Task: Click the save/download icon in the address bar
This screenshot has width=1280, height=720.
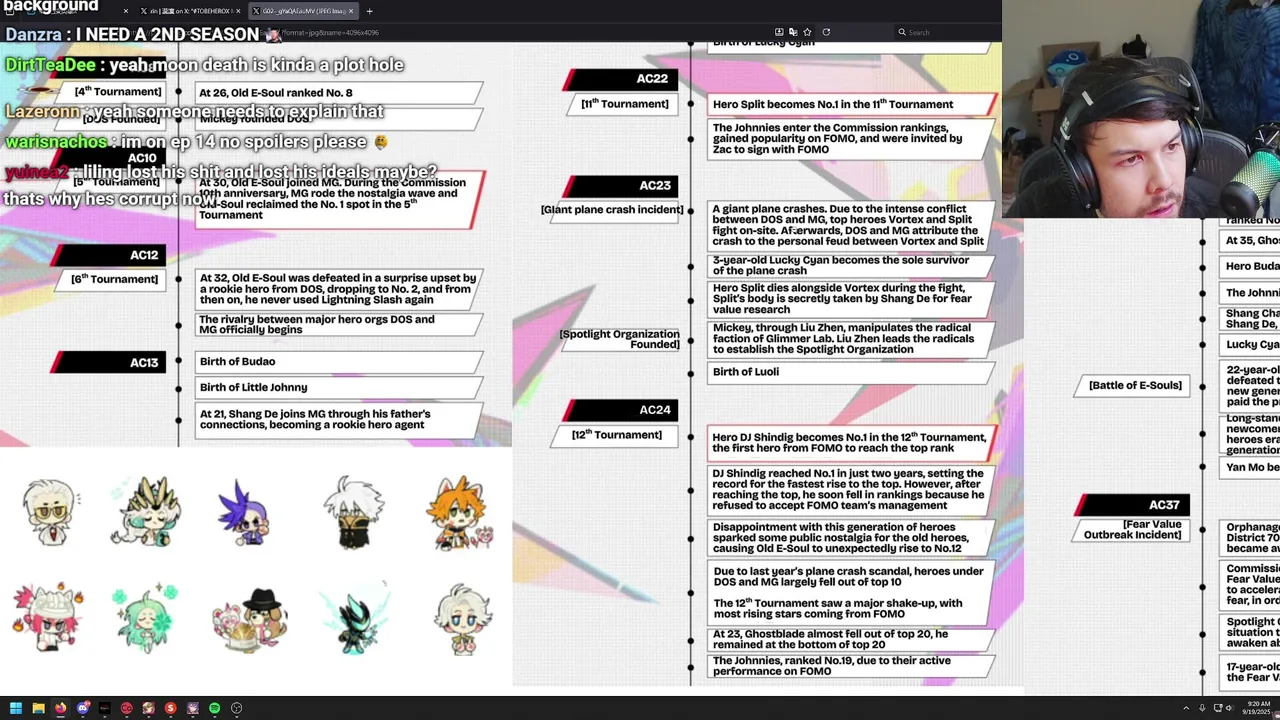Action: tap(779, 32)
